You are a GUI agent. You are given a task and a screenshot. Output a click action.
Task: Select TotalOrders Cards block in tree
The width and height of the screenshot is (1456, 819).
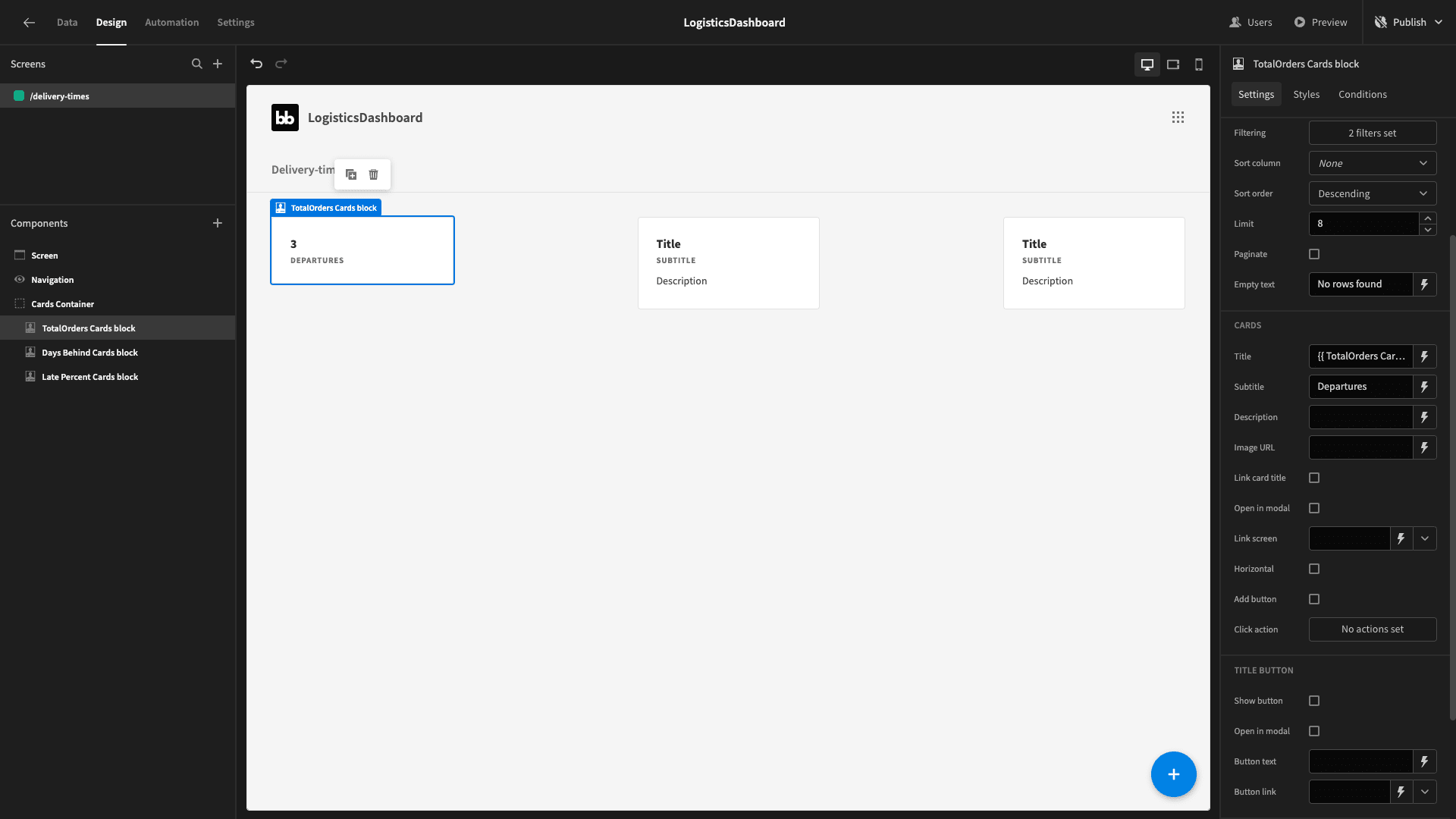click(118, 328)
